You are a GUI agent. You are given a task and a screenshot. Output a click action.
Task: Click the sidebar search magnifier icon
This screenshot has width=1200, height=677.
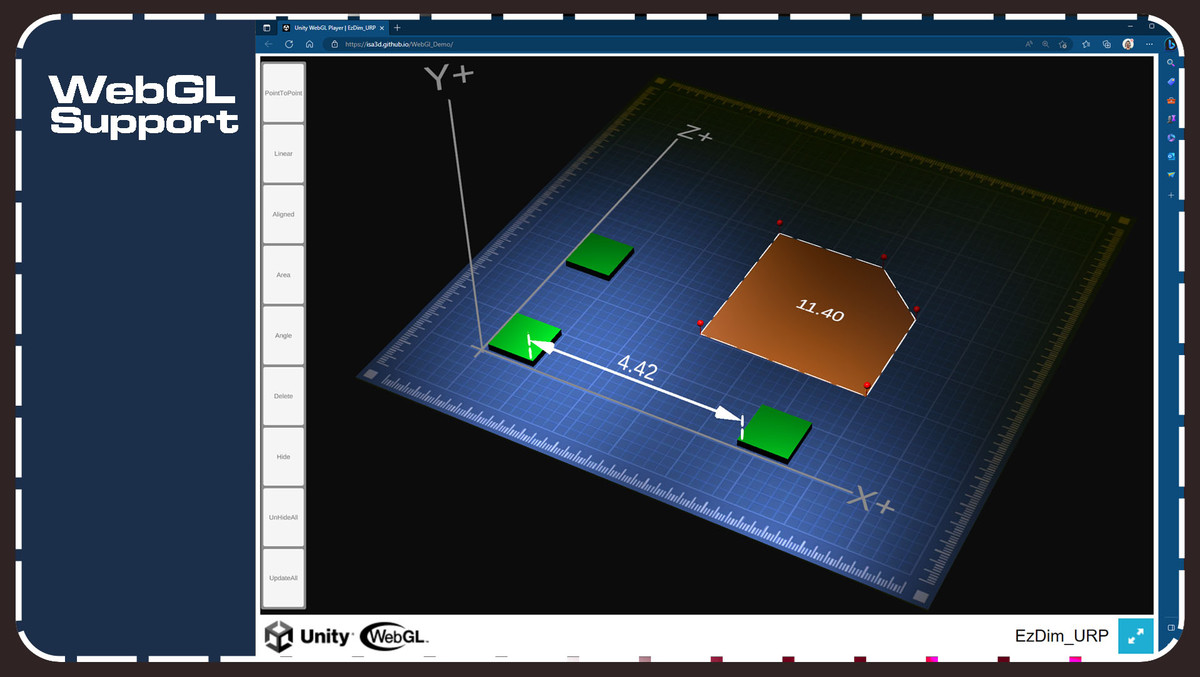point(1172,63)
